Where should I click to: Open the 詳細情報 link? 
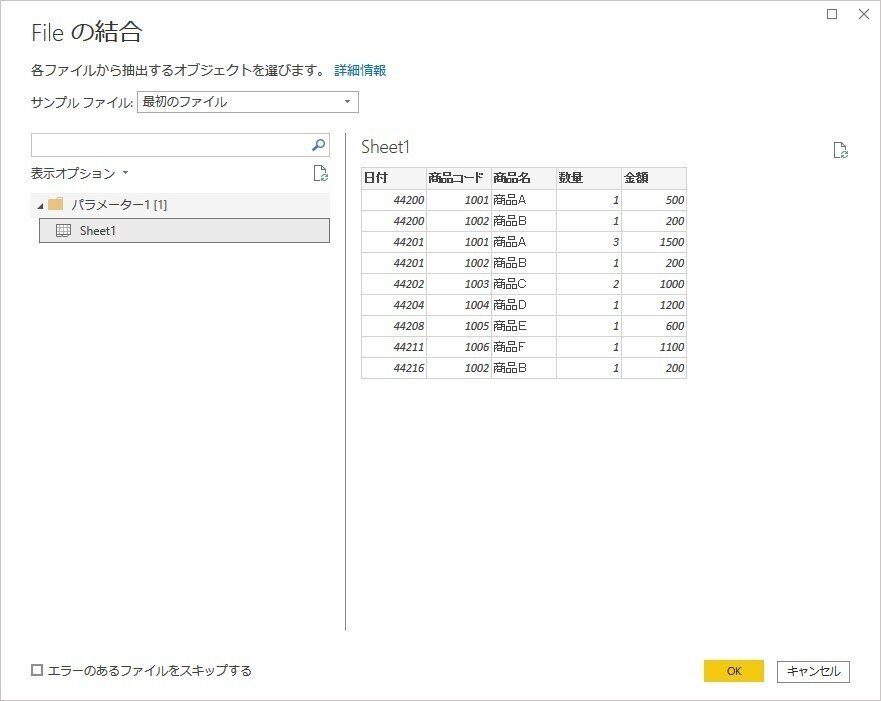click(360, 70)
